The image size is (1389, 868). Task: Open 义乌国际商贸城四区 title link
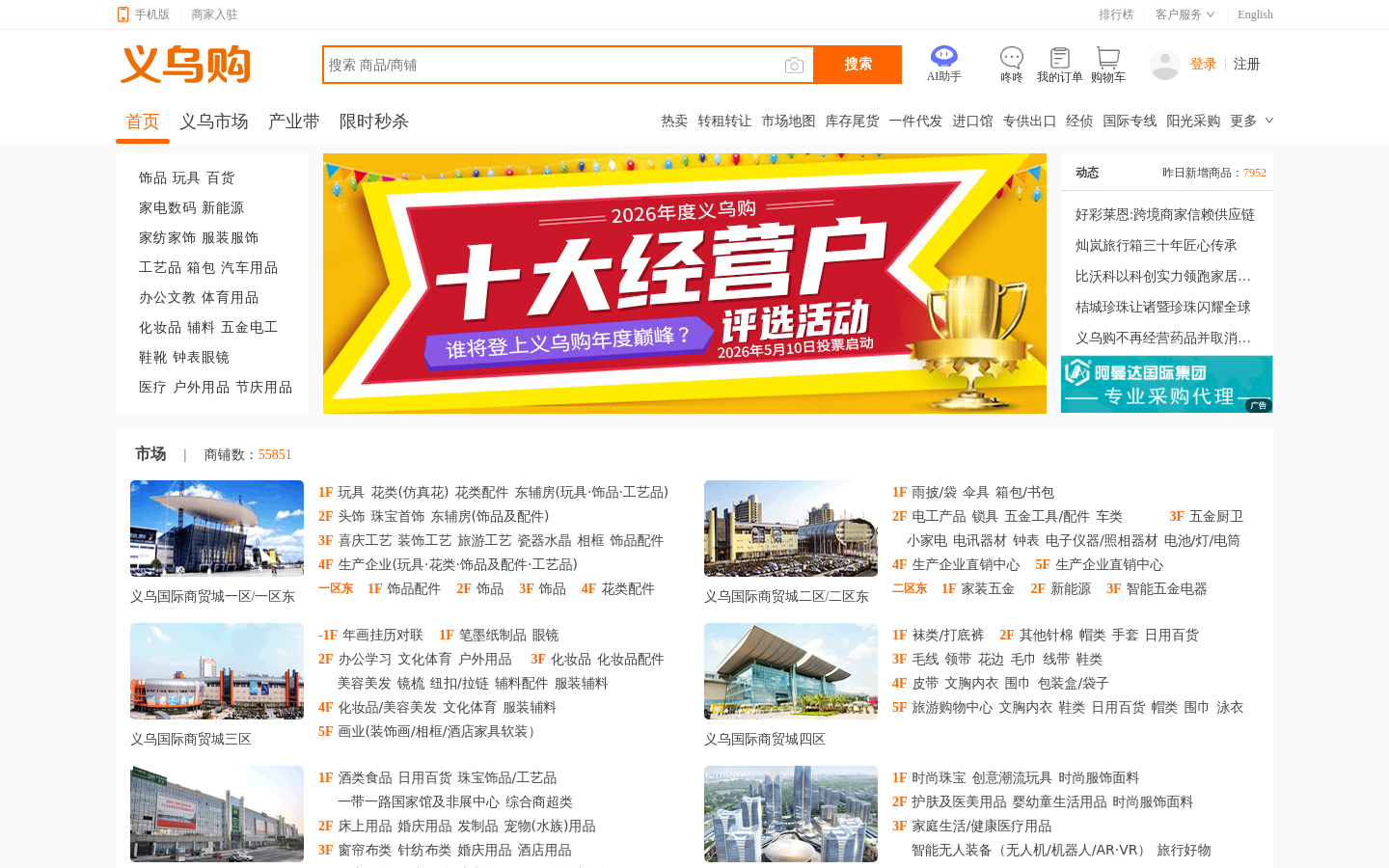[765, 739]
